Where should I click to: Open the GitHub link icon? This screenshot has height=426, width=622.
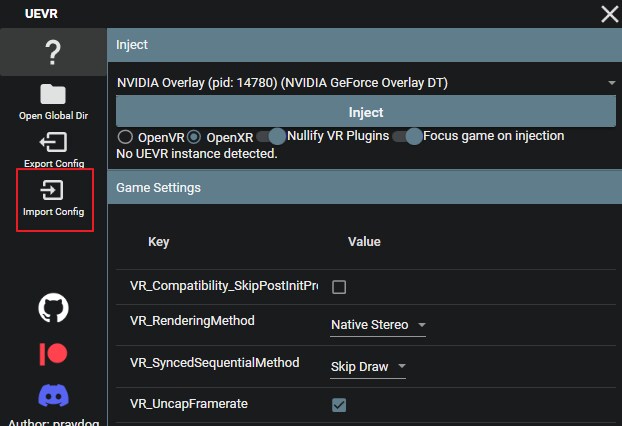(x=53, y=308)
